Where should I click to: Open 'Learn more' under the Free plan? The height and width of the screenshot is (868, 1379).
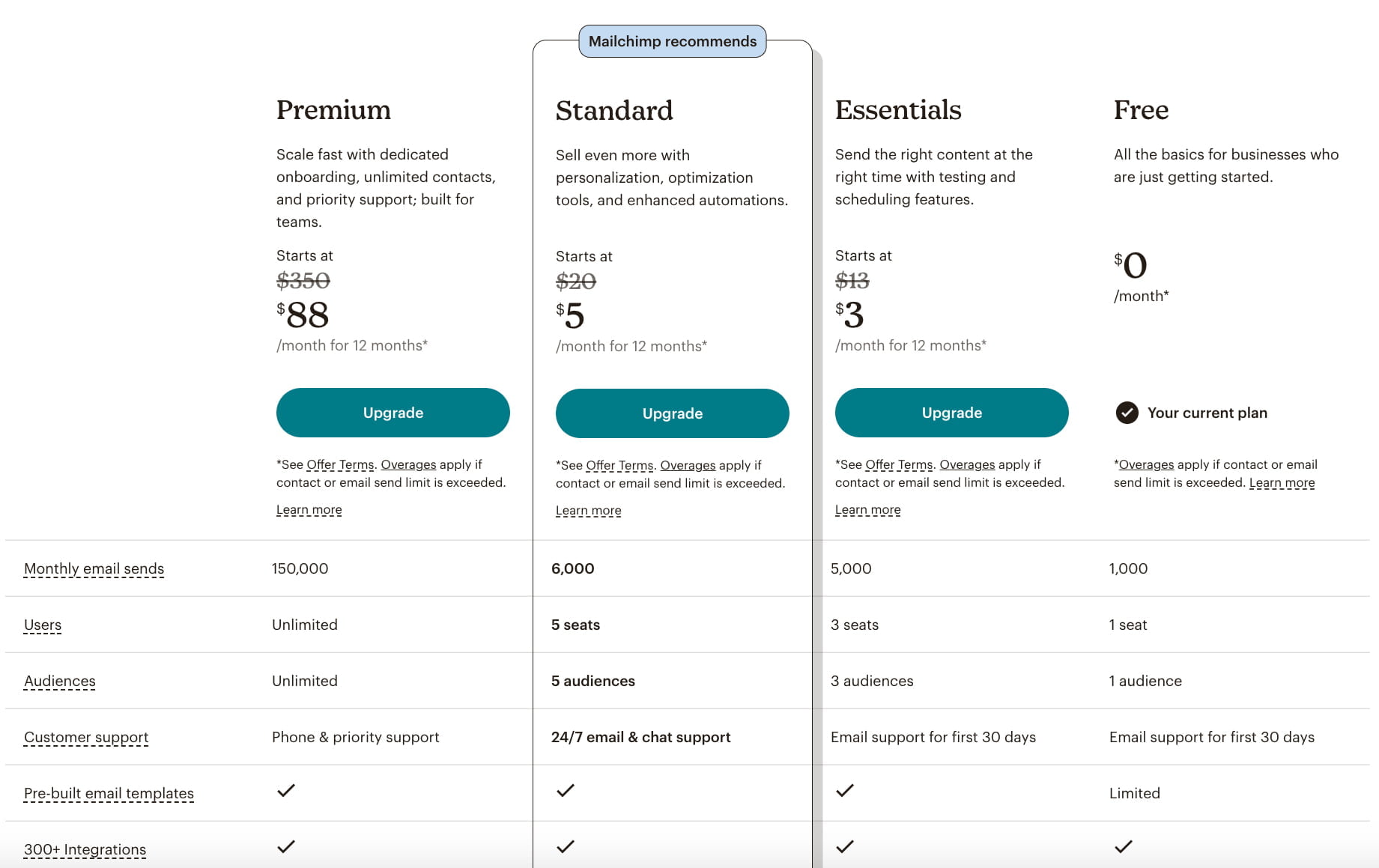(x=1281, y=483)
